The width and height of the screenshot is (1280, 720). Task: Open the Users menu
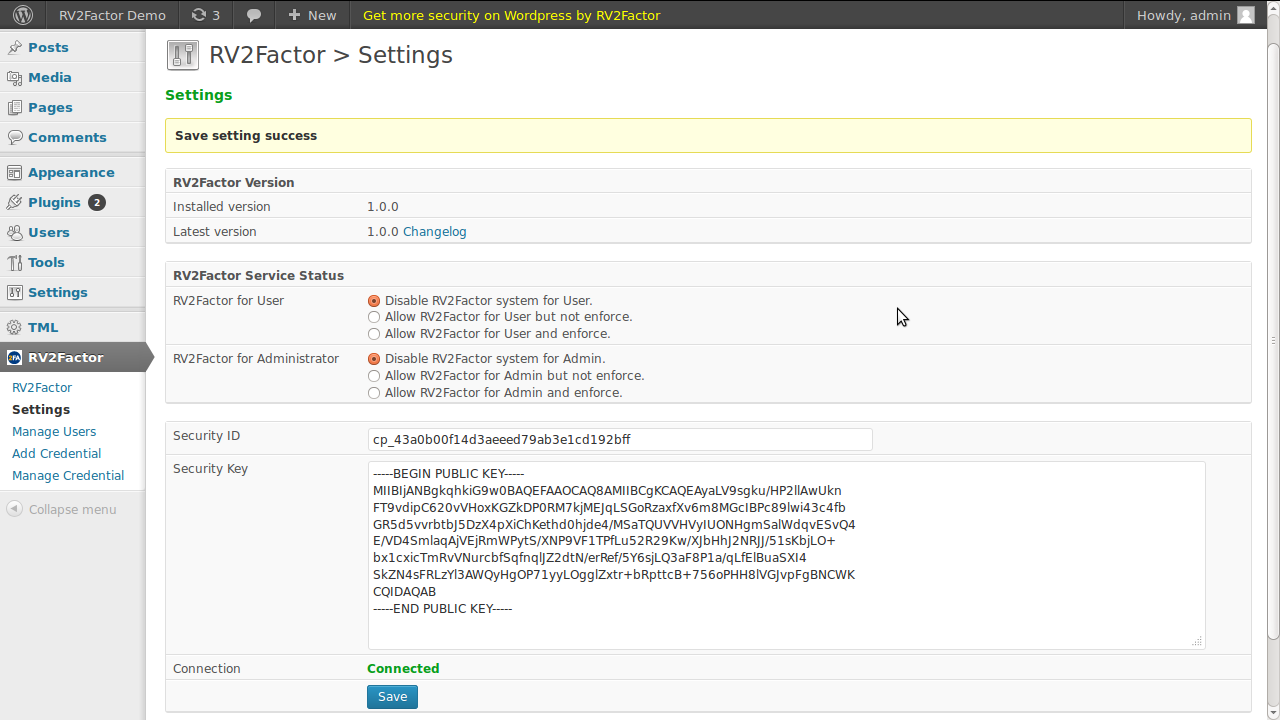click(x=49, y=232)
